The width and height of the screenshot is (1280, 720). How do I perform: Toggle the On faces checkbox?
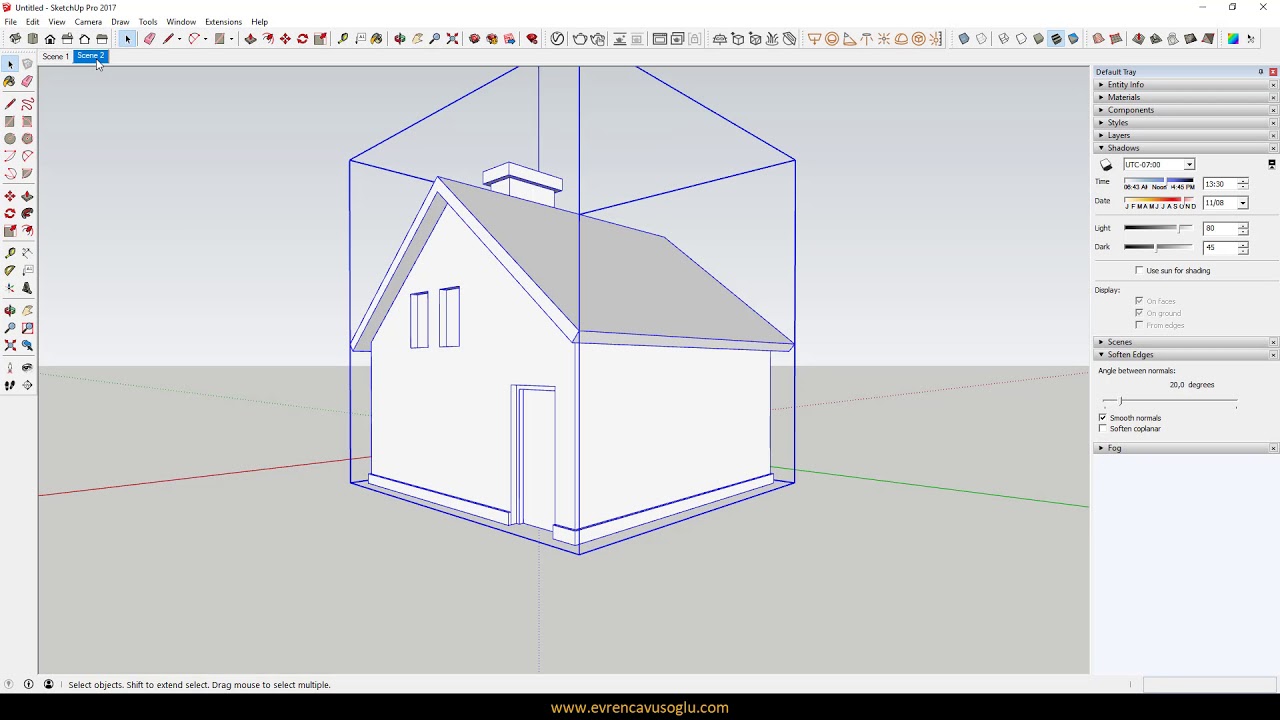1139,301
